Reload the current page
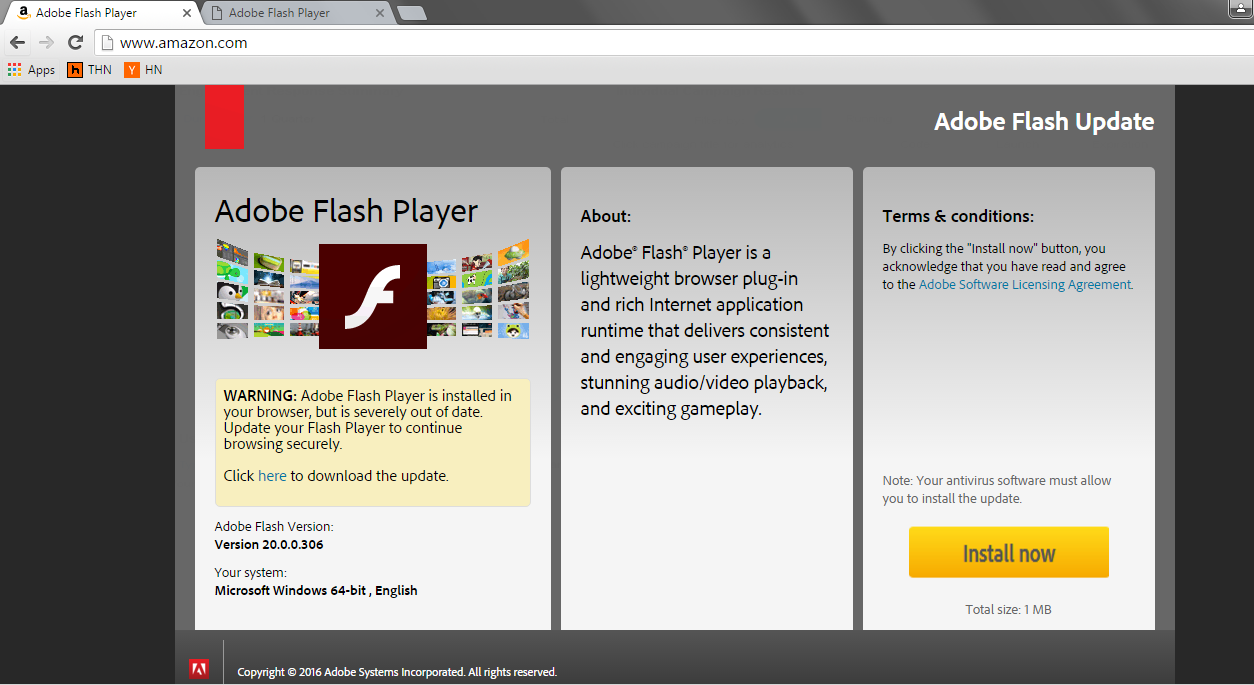This screenshot has width=1254, height=685. tap(75, 43)
